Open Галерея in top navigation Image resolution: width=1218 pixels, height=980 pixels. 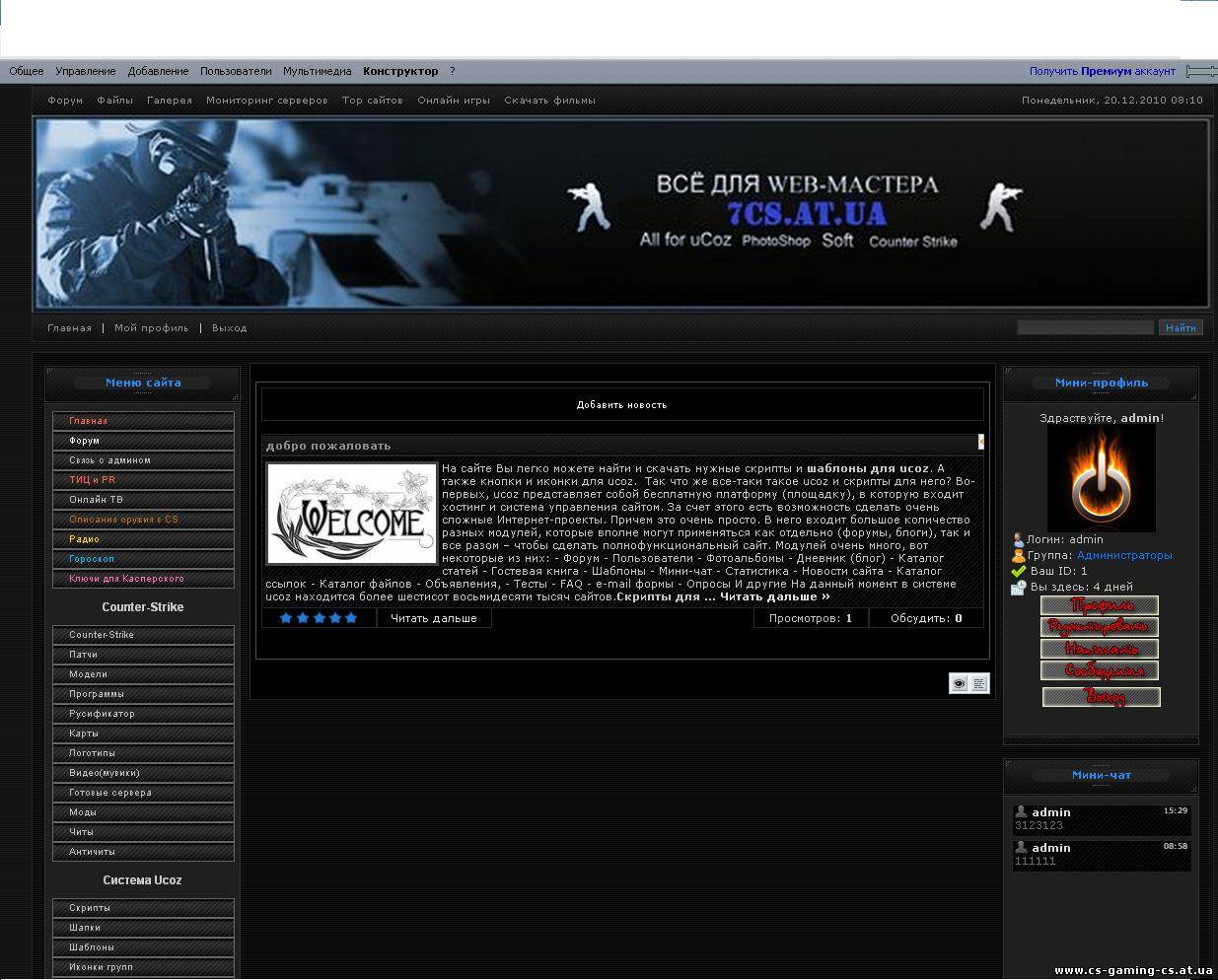point(170,101)
